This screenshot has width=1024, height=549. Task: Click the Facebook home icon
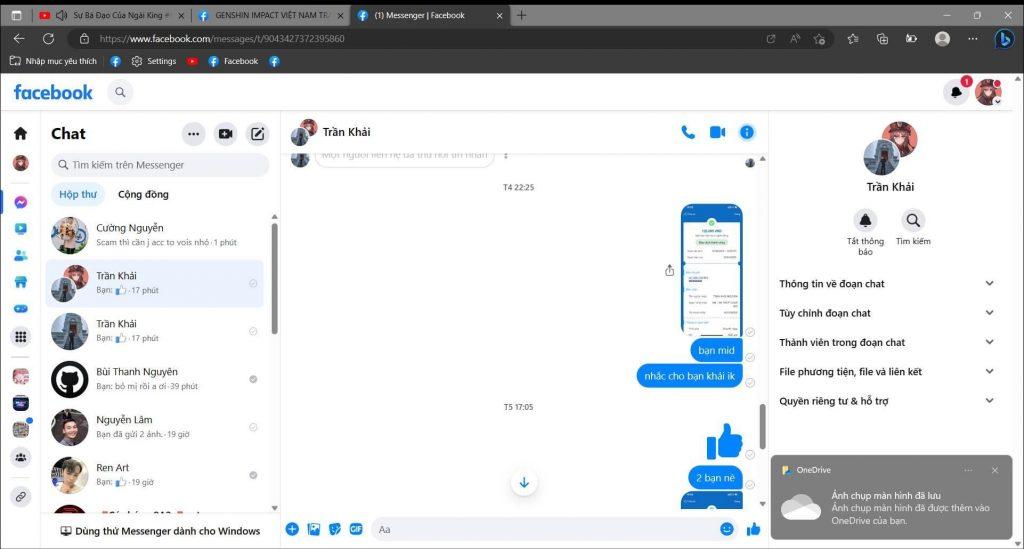[20, 134]
